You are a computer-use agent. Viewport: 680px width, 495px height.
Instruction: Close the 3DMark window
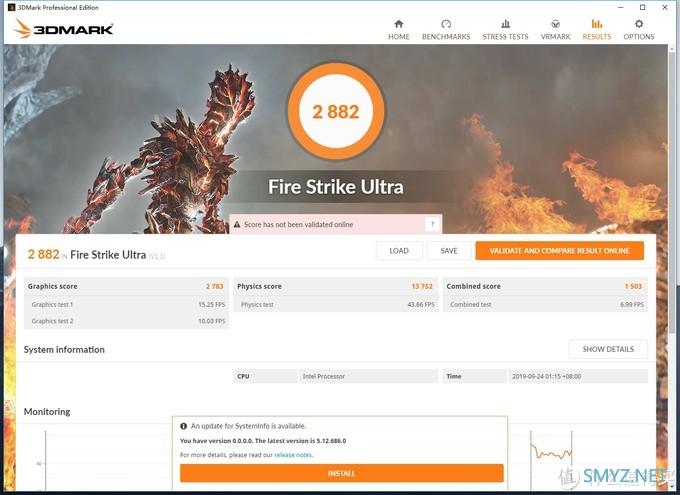coord(665,7)
